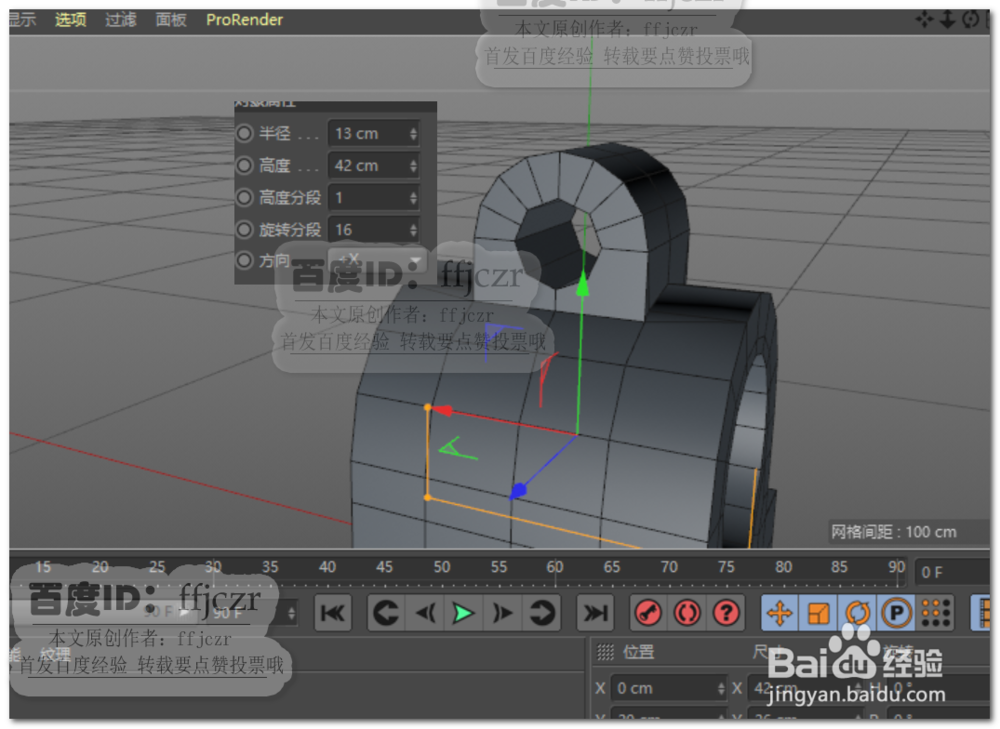Image resolution: width=1000 pixels, height=729 pixels.
Task: Click frame 50 on the timeline ruler
Action: [x=442, y=566]
